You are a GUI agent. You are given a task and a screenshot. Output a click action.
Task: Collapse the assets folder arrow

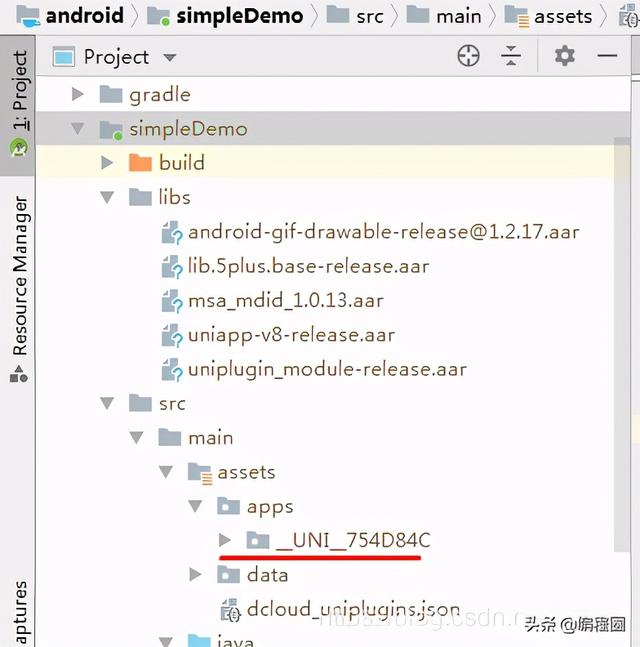(x=166, y=472)
